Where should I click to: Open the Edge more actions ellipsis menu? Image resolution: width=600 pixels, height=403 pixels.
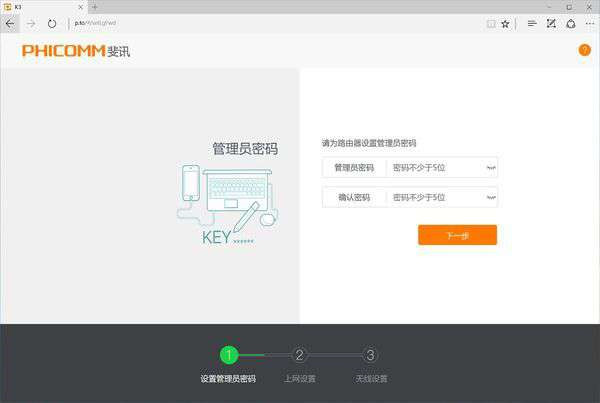(x=589, y=23)
